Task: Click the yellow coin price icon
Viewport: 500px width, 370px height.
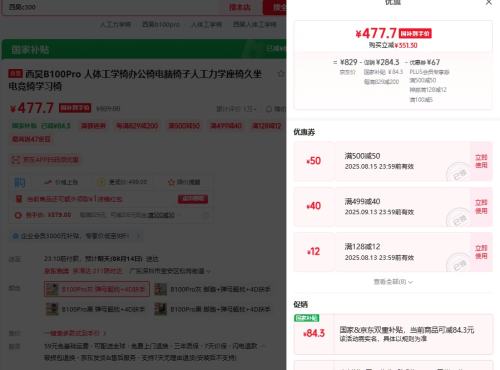Action: pyautogui.click(x=101, y=182)
